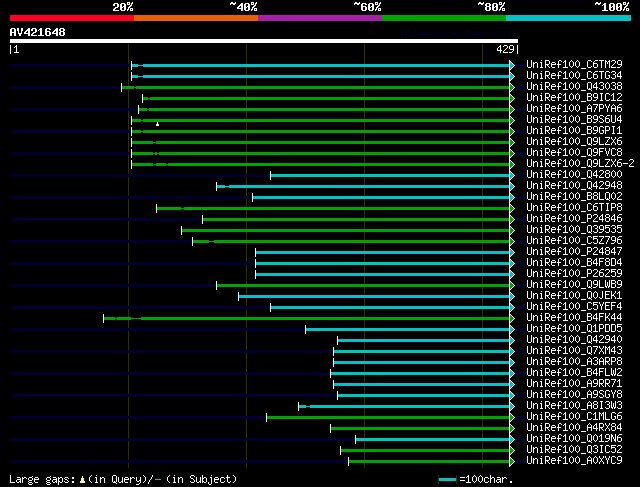
Task: Select the UniRef100_A9RR71 label
Action: (574, 384)
